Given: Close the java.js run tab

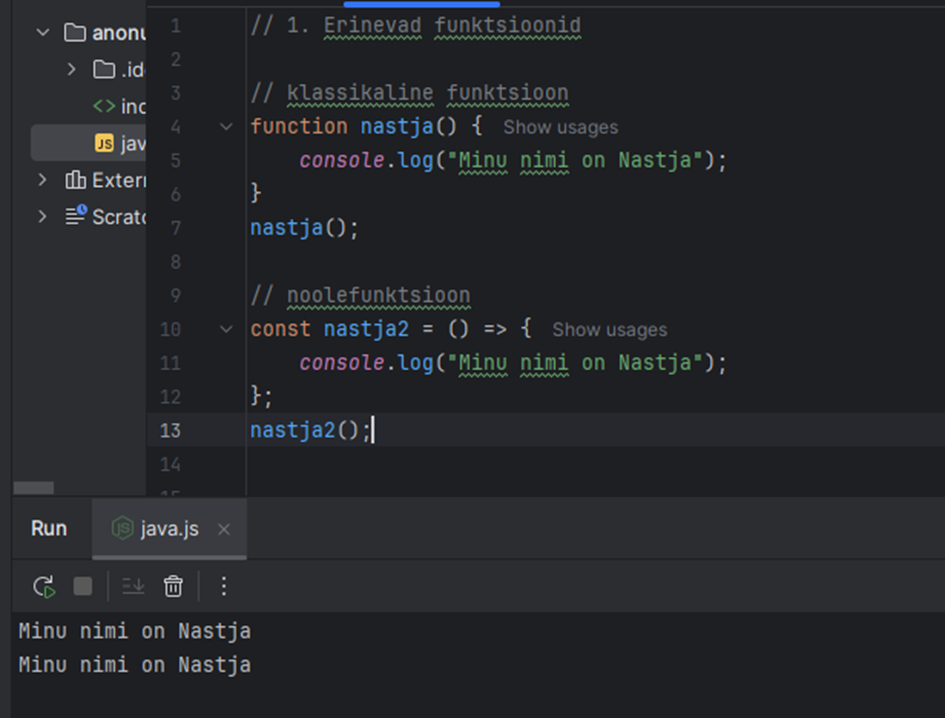Looking at the screenshot, I should pyautogui.click(x=224, y=530).
